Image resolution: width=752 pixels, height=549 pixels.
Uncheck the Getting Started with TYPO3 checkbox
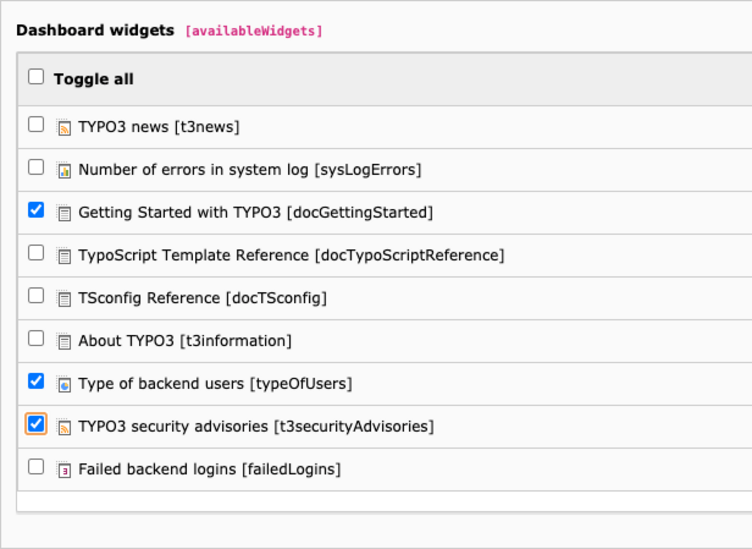coord(36,210)
